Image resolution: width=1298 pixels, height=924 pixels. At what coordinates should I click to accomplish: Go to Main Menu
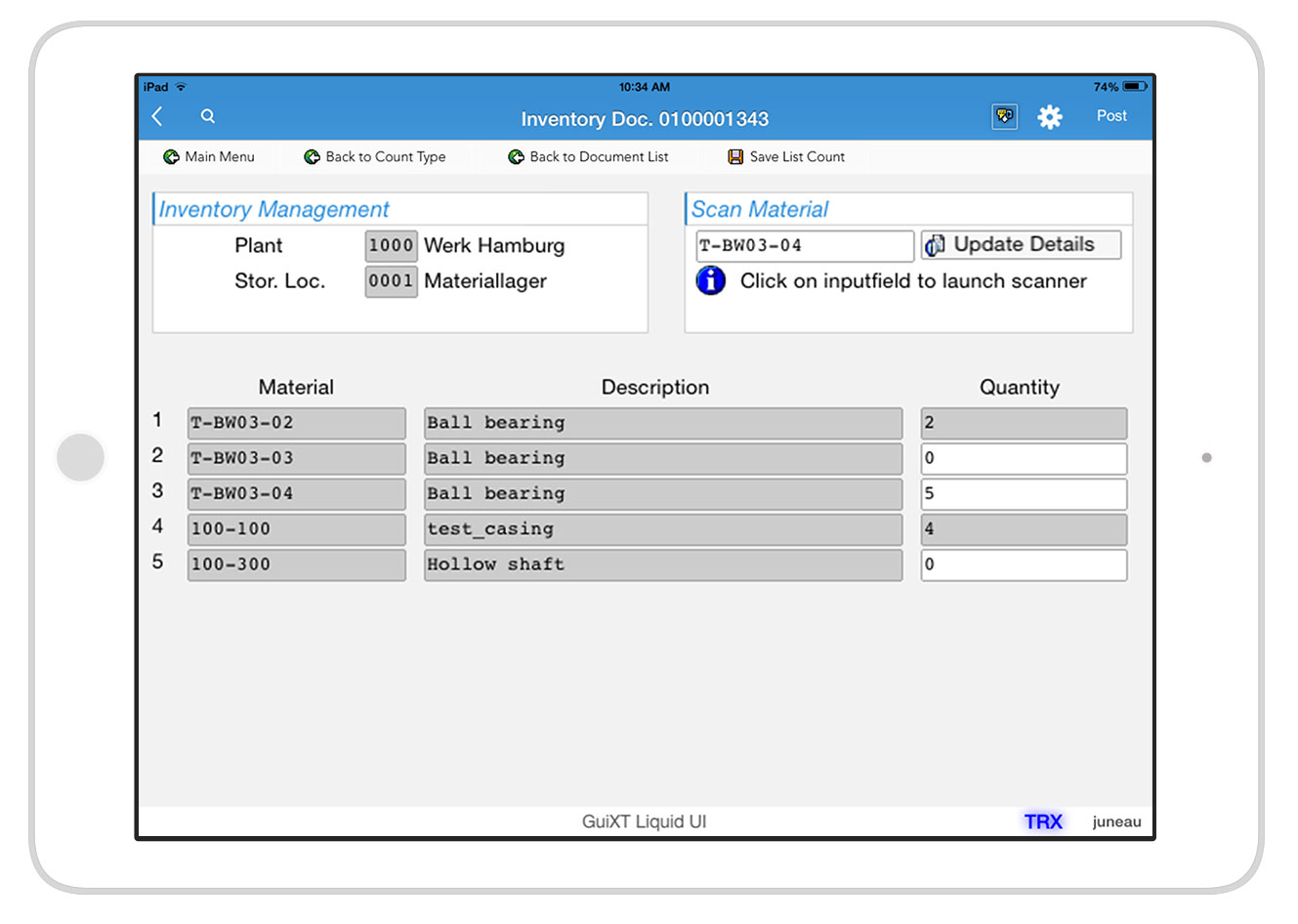tap(209, 157)
